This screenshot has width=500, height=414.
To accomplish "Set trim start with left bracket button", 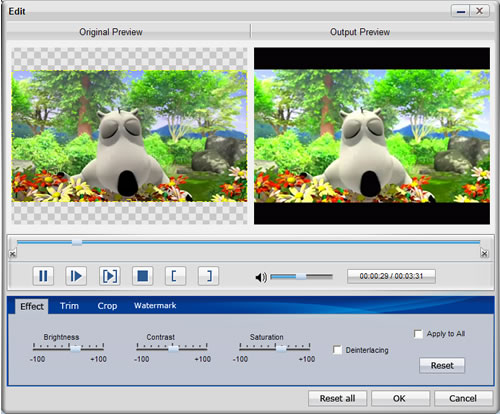I will (175, 276).
